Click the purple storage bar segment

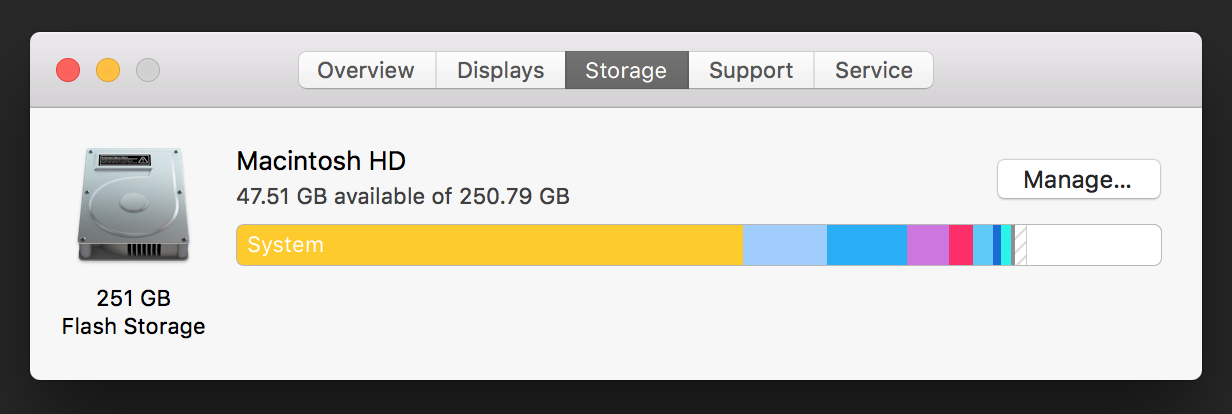[928, 245]
